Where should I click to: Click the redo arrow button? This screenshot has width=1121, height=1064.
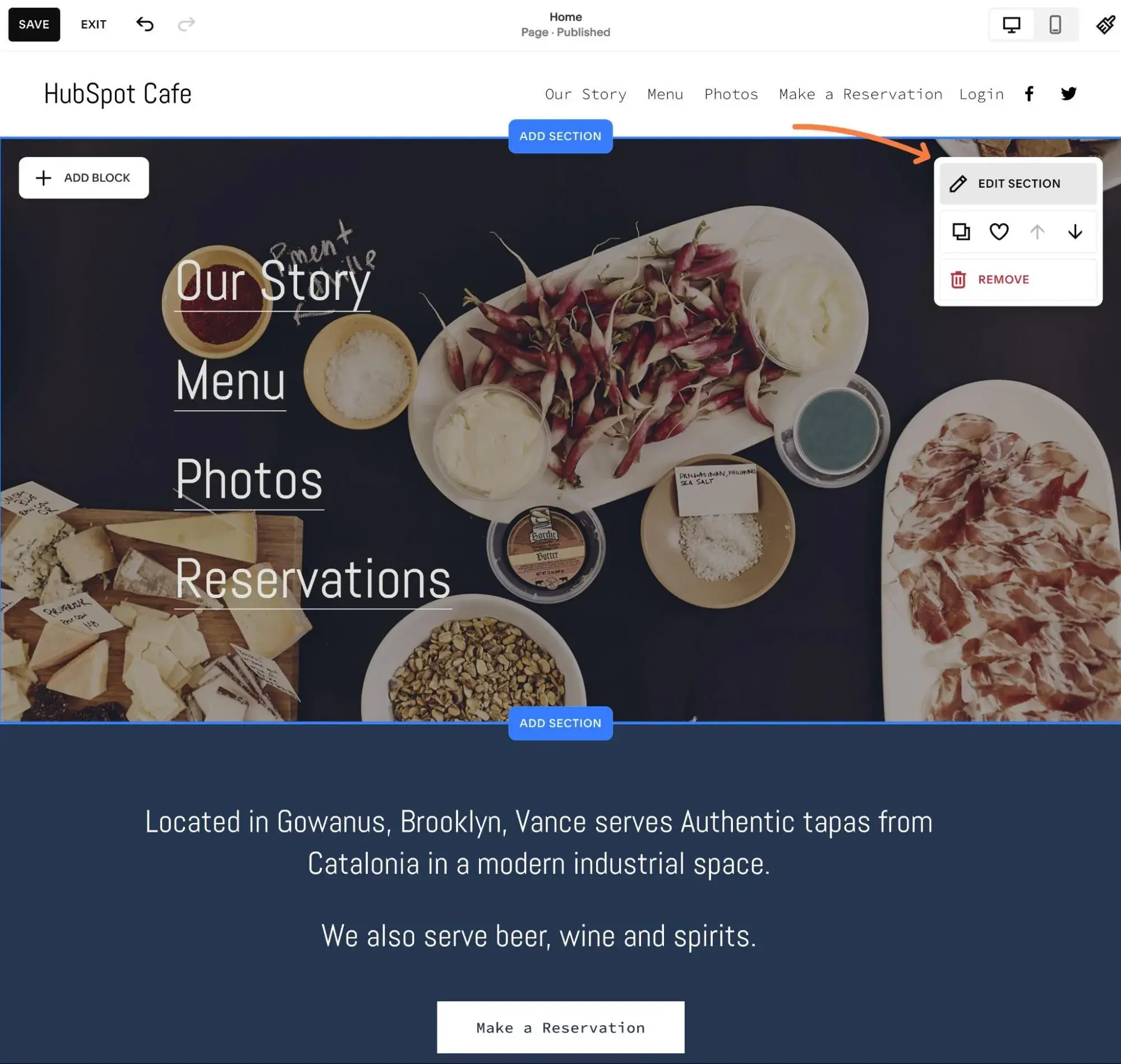[185, 23]
